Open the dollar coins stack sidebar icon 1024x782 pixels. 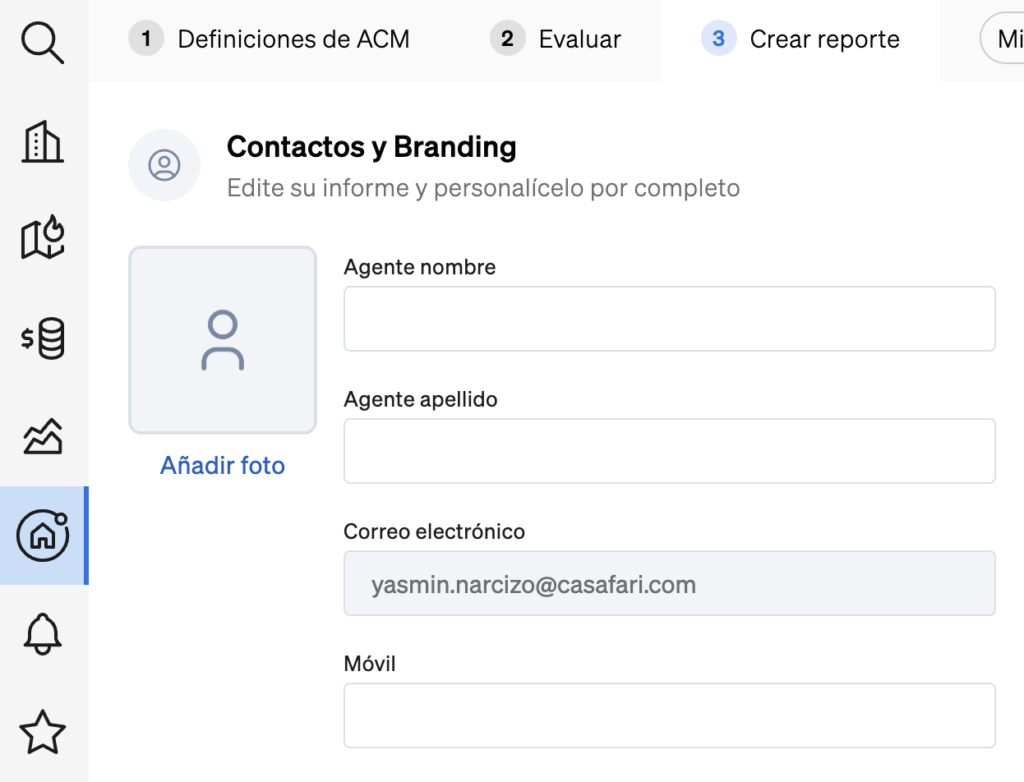pyautogui.click(x=43, y=339)
